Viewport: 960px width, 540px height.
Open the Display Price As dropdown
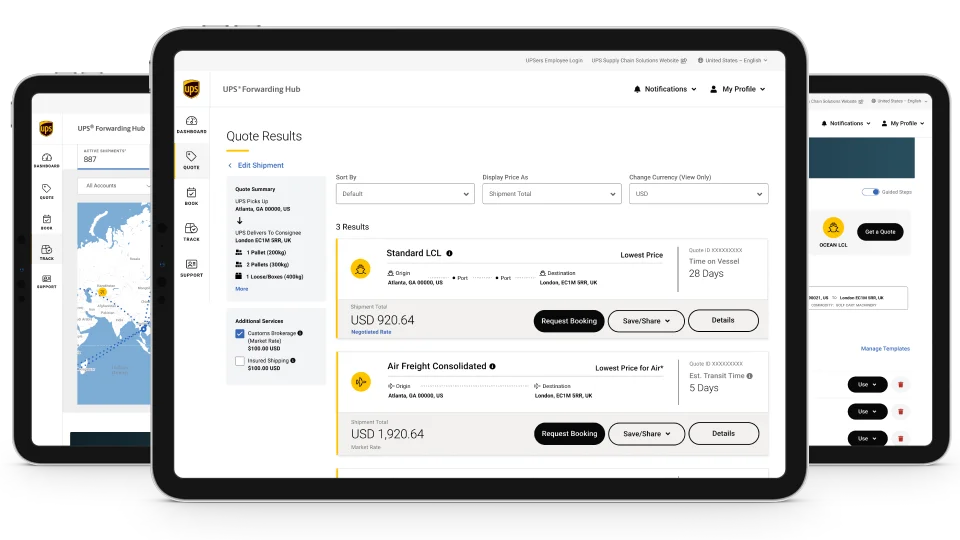(x=551, y=194)
